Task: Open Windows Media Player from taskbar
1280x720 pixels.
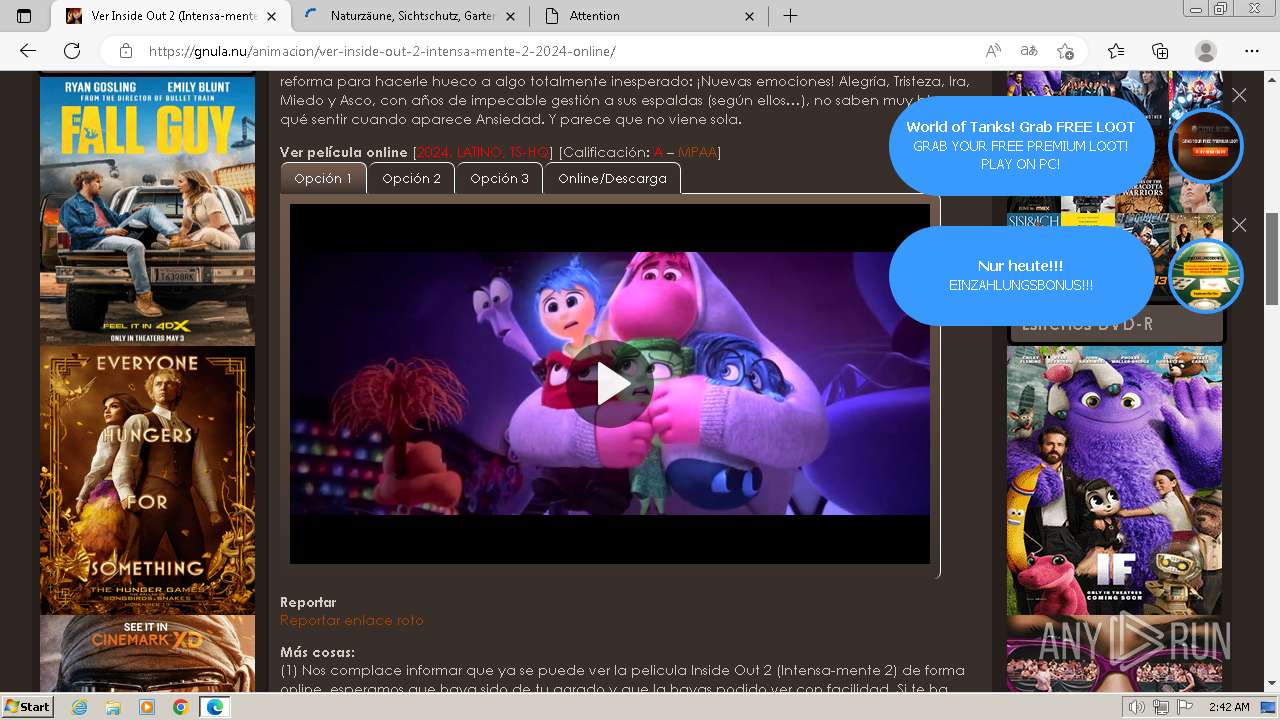Action: click(x=147, y=707)
